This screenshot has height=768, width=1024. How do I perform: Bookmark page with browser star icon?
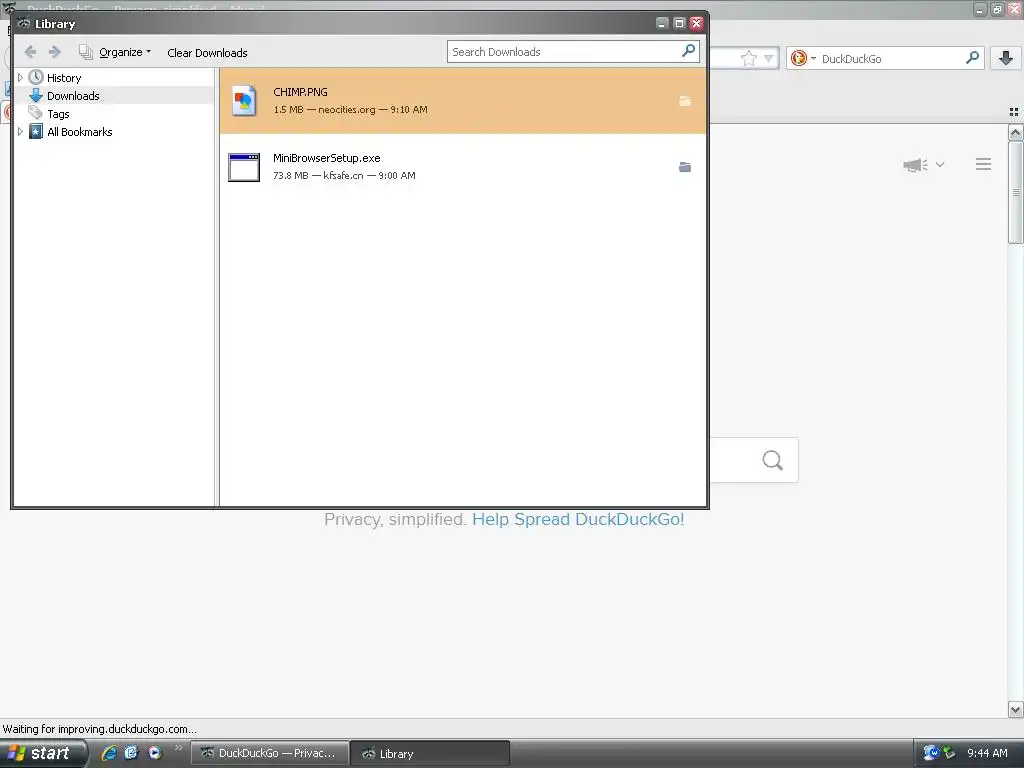(x=749, y=59)
